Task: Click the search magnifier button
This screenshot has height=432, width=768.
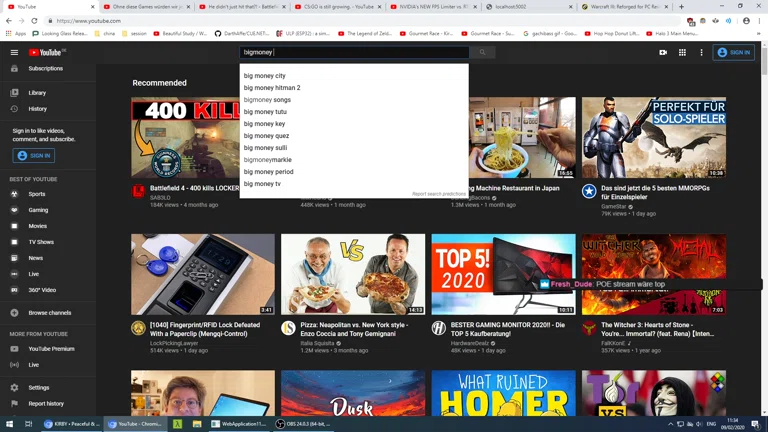Action: (x=482, y=52)
